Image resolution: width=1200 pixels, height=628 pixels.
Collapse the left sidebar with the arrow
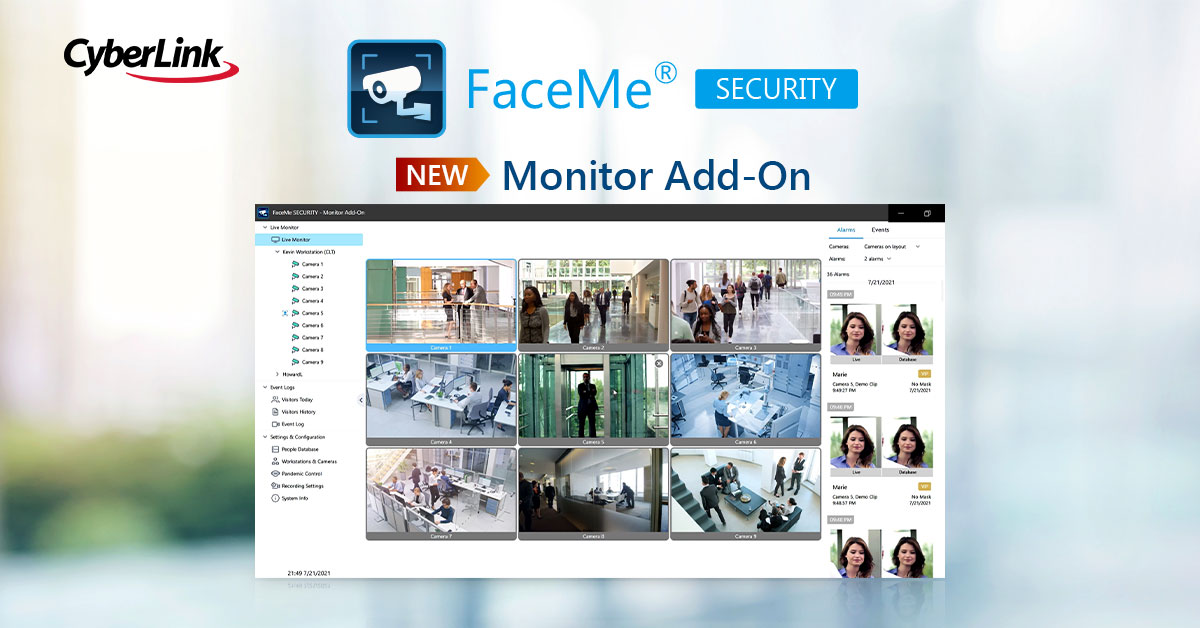(361, 401)
